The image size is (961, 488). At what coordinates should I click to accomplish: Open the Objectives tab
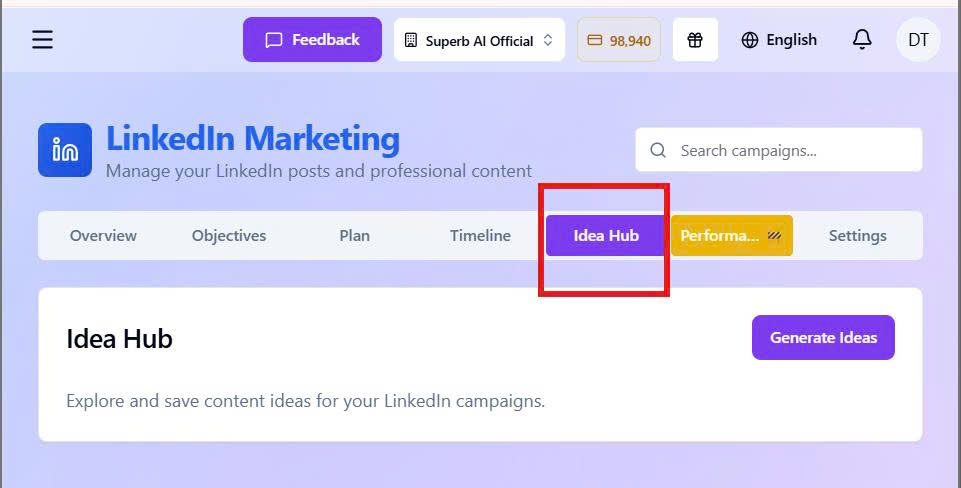click(229, 236)
